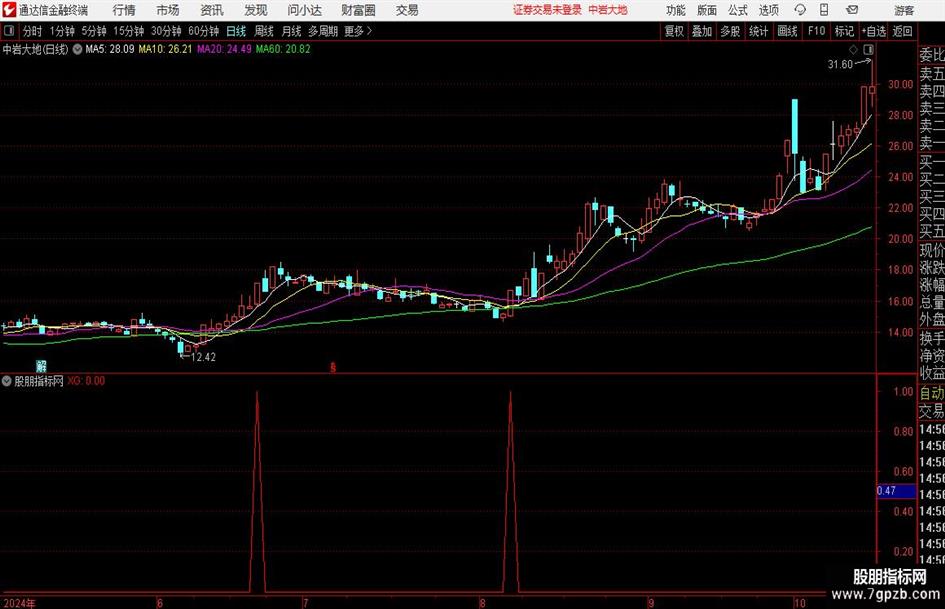This screenshot has height=609, width=945.
Task: Switch to 60分钟 period
Action: (204, 31)
